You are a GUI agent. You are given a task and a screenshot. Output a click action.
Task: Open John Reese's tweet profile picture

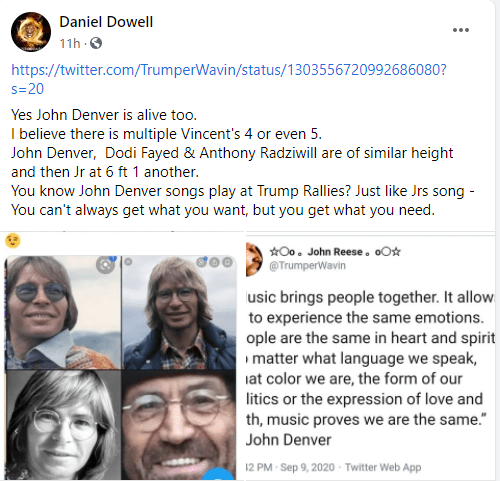(254, 259)
